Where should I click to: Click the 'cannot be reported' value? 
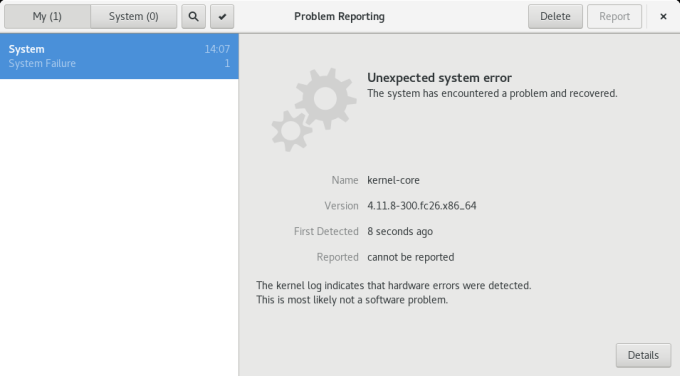(411, 257)
